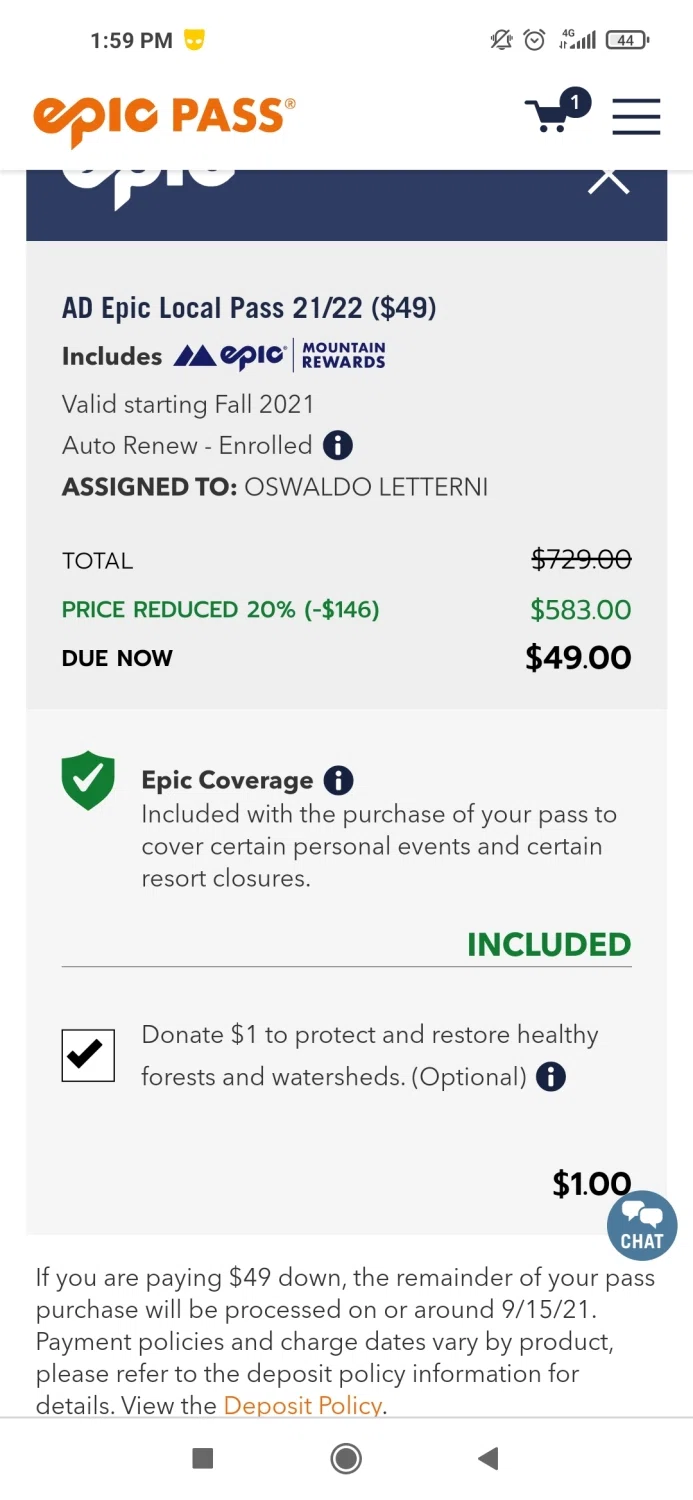Open the hamburger menu

(x=636, y=116)
